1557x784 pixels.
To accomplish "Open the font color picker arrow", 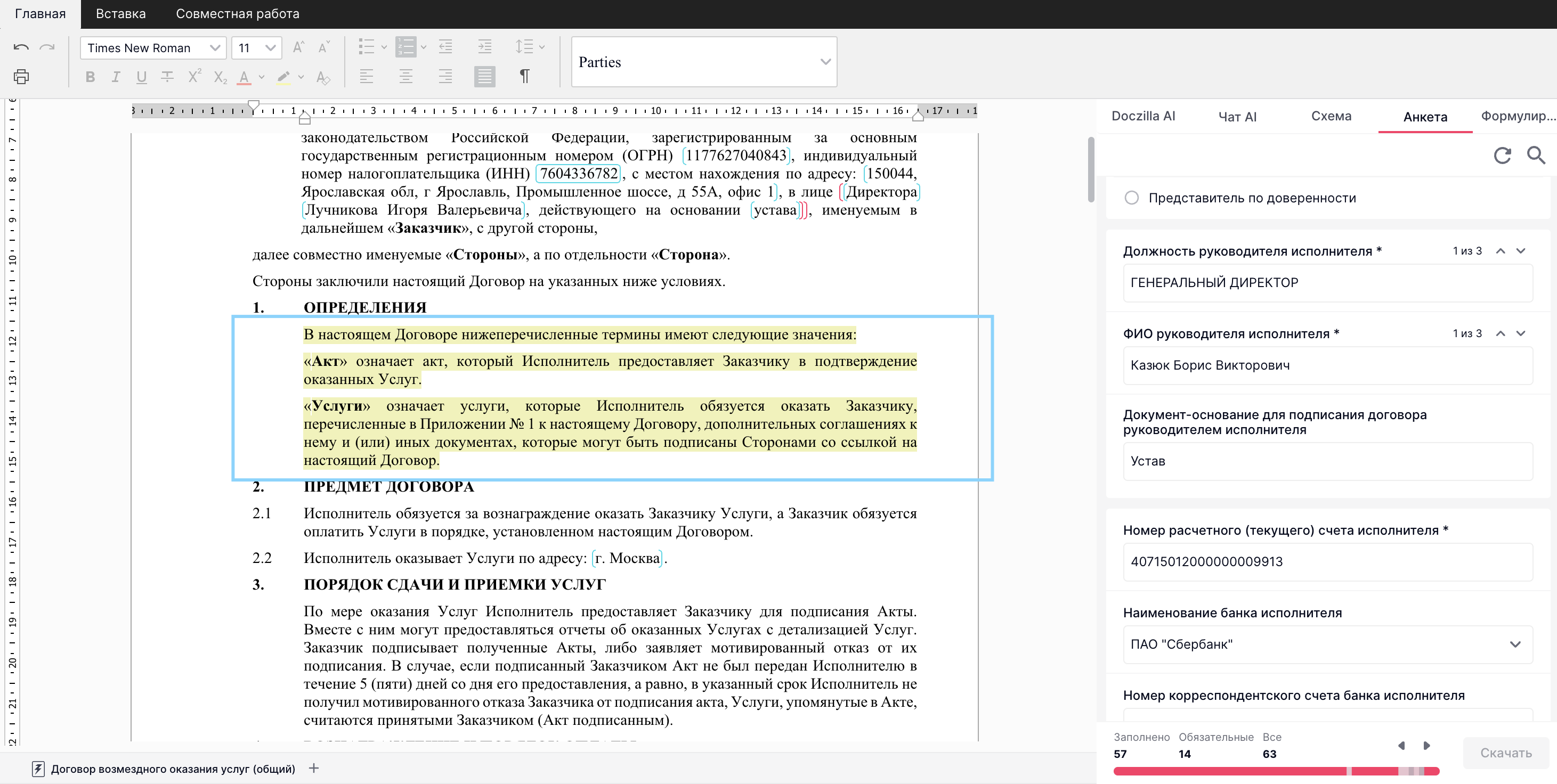I will click(x=262, y=77).
